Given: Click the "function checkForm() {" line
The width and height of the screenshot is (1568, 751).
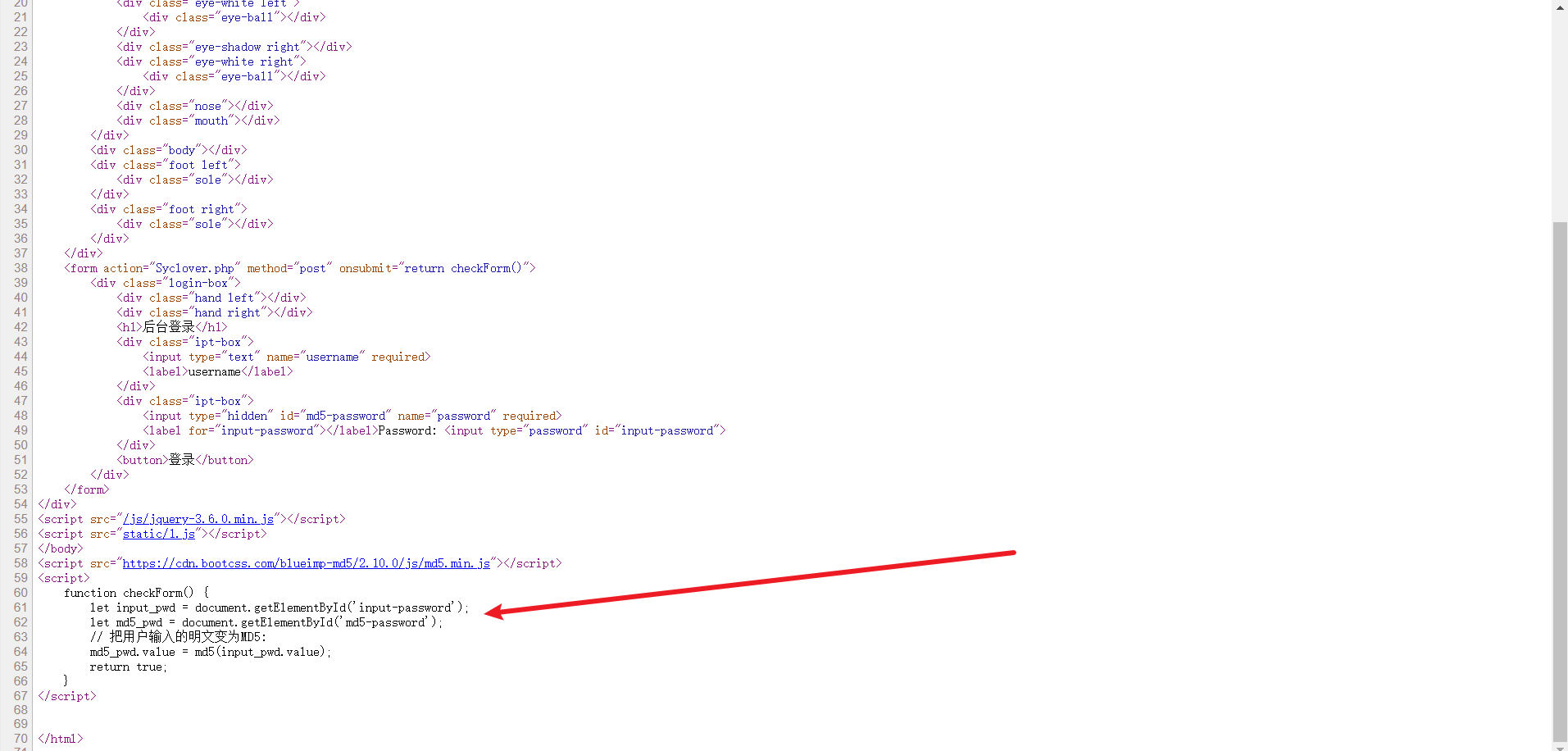Looking at the screenshot, I should pos(137,593).
